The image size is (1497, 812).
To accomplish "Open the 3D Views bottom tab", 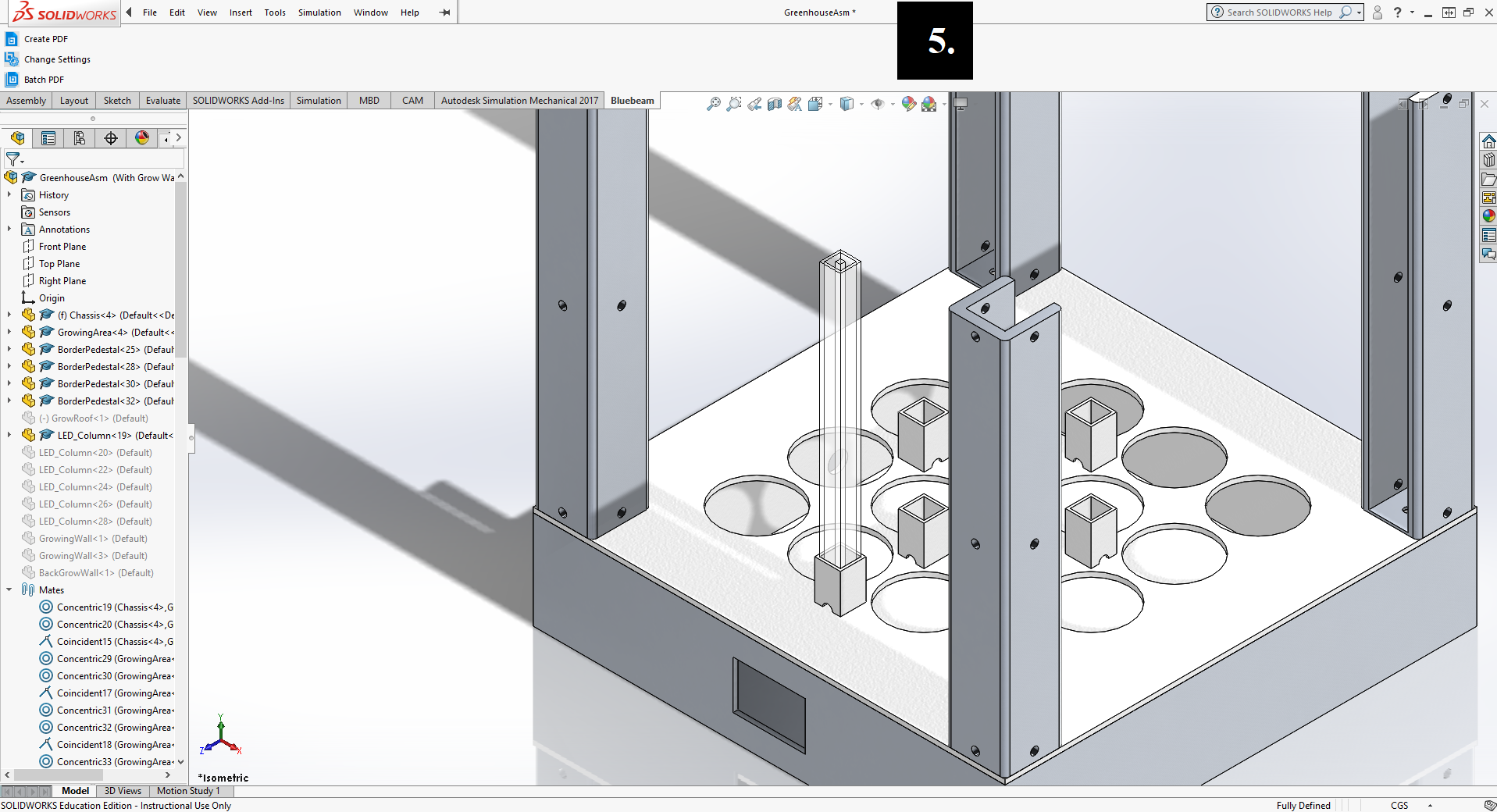I will point(123,791).
